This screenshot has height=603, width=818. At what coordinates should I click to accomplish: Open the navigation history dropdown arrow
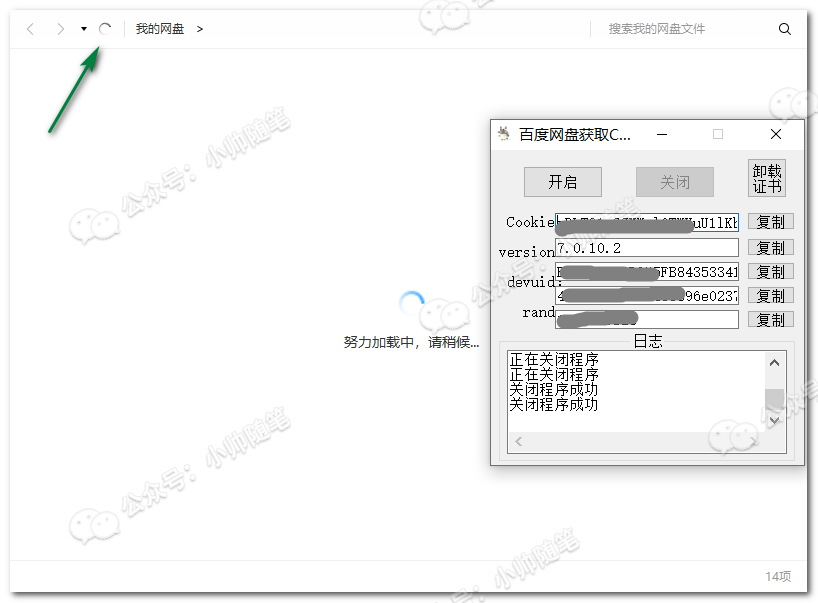coord(84,29)
